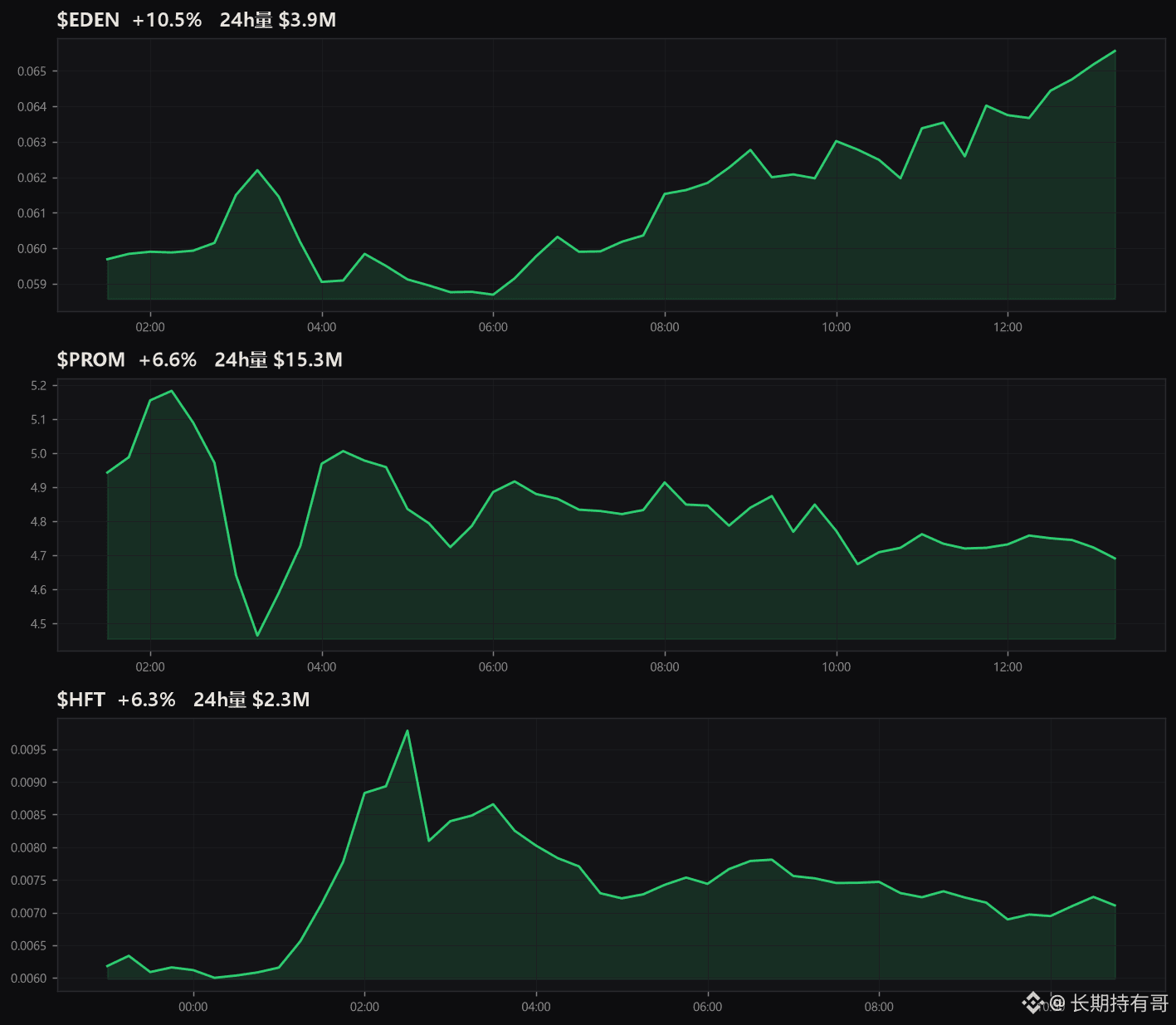The height and width of the screenshot is (1025, 1176).
Task: Click the 0.062 price label on EDEN chart
Action: [32, 178]
